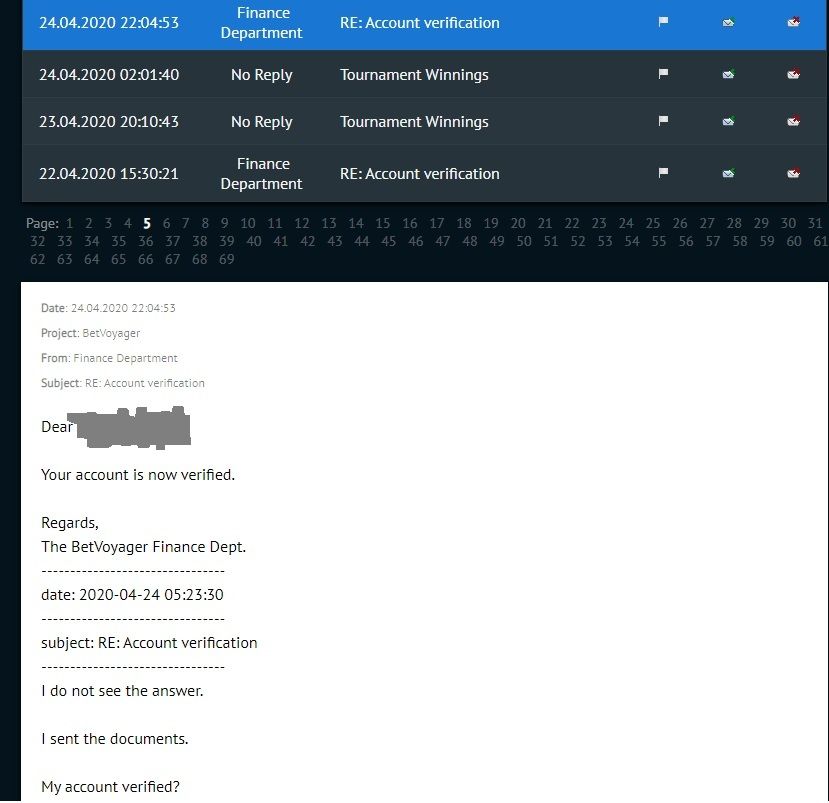Click red delete envelope on selected top message
The height and width of the screenshot is (803, 829).
[x=794, y=22]
